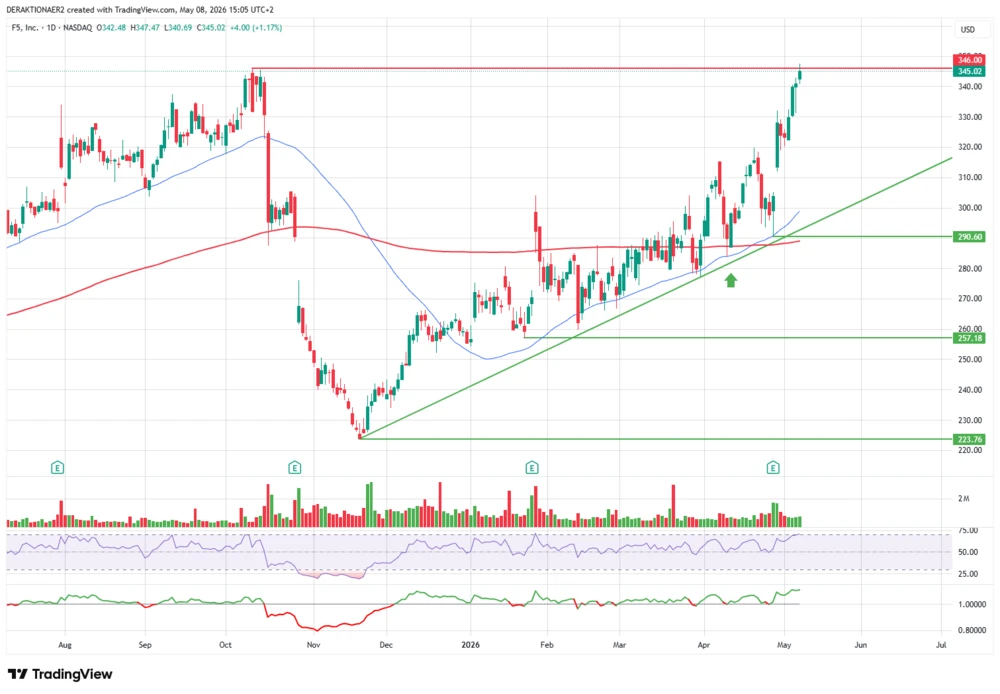Viewport: 1000px width, 694px height.
Task: Click the earnings E marker above the Aug label
Action: 57,468
